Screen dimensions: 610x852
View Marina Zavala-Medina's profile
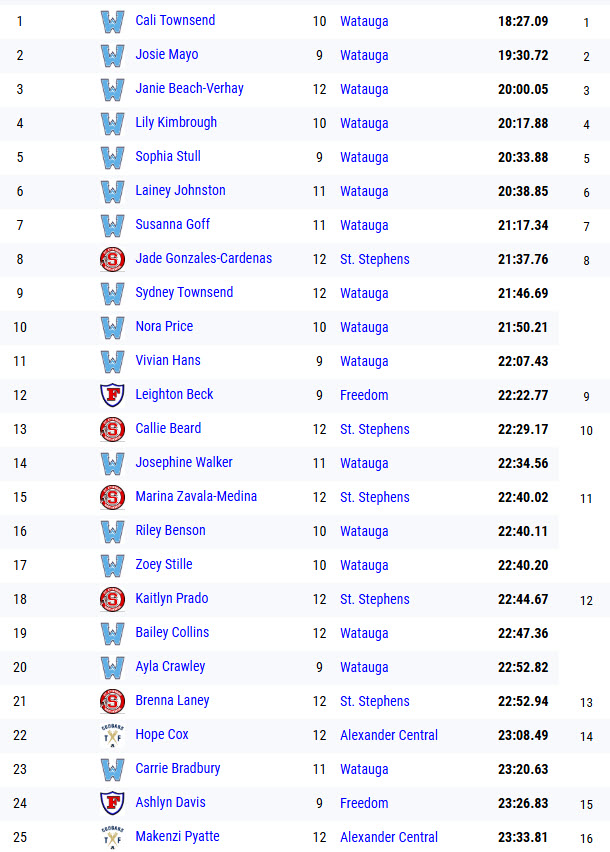tap(196, 497)
